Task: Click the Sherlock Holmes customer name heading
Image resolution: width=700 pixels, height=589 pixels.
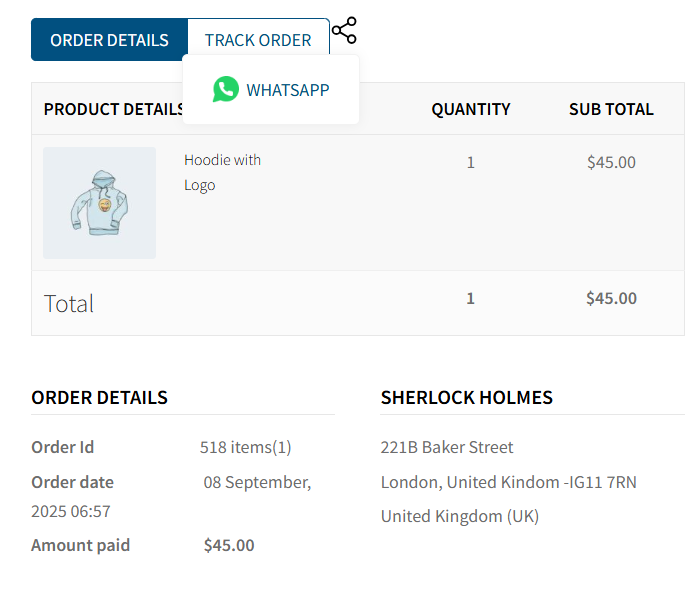Action: tap(466, 397)
